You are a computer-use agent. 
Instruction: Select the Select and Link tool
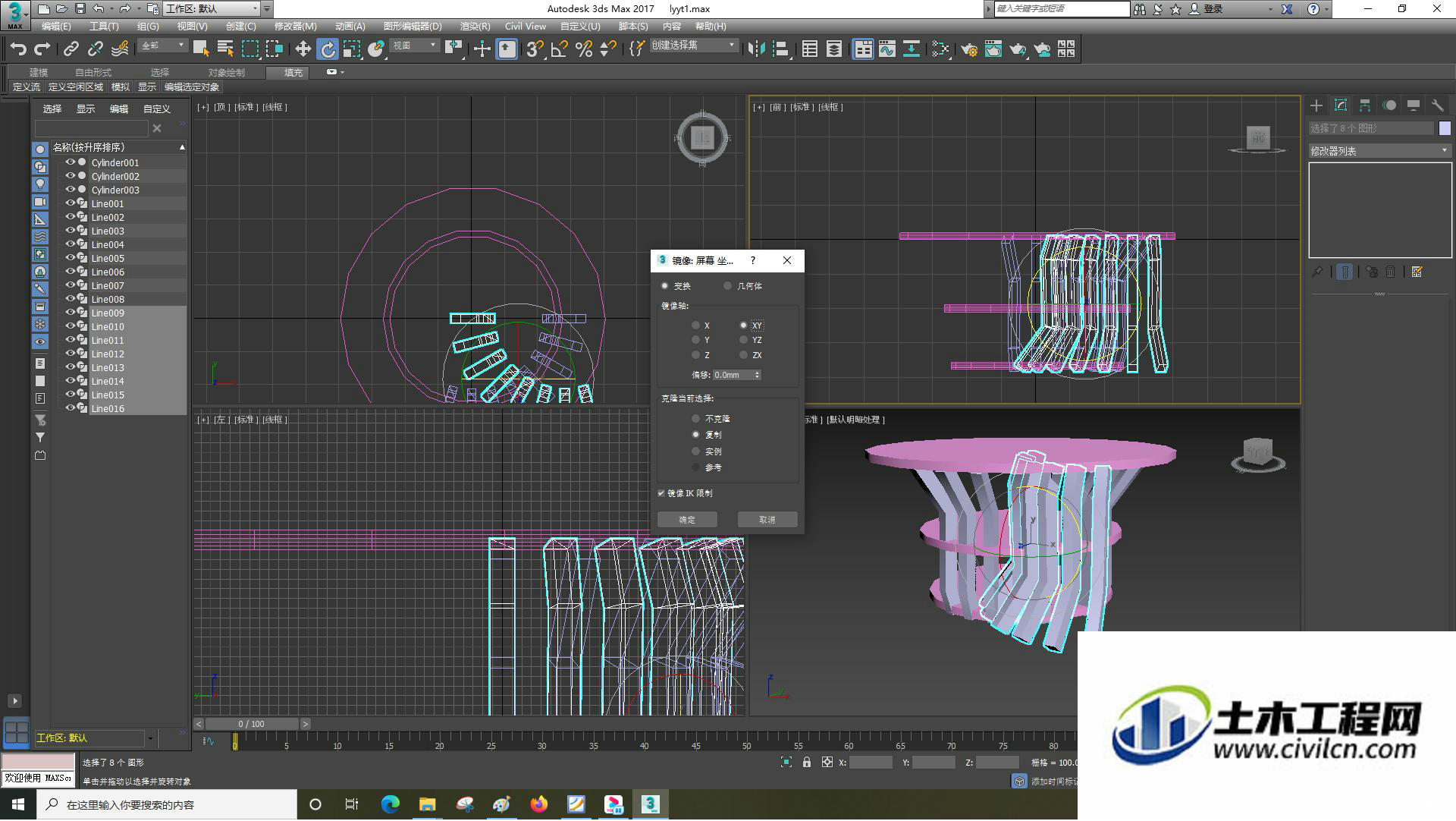pos(71,49)
